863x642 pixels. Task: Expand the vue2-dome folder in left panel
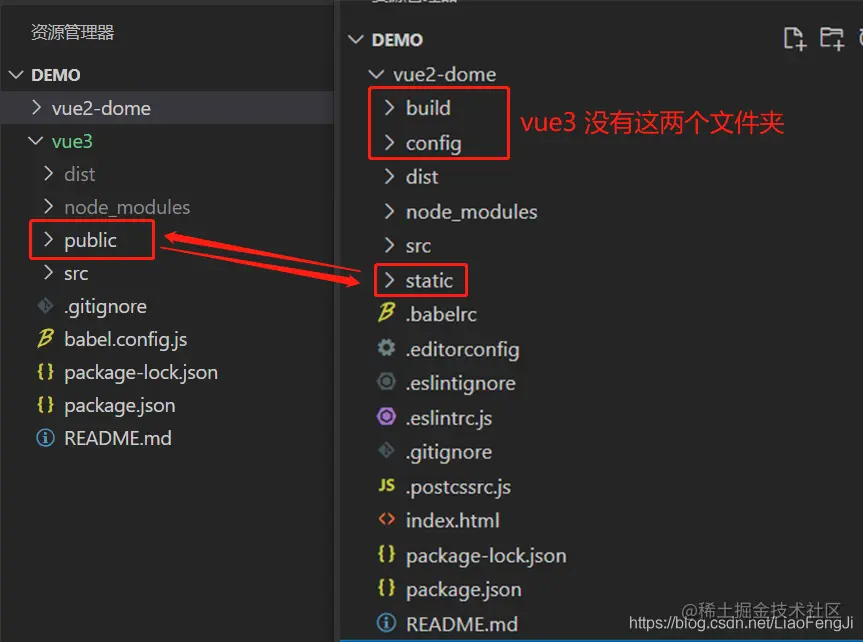tap(36, 107)
